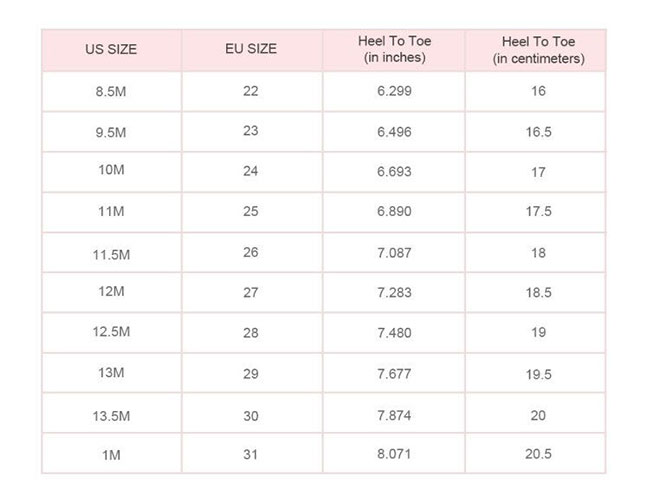The image size is (650, 503).
Task: Select the Heel To Toe centimeters header
Action: [538, 50]
